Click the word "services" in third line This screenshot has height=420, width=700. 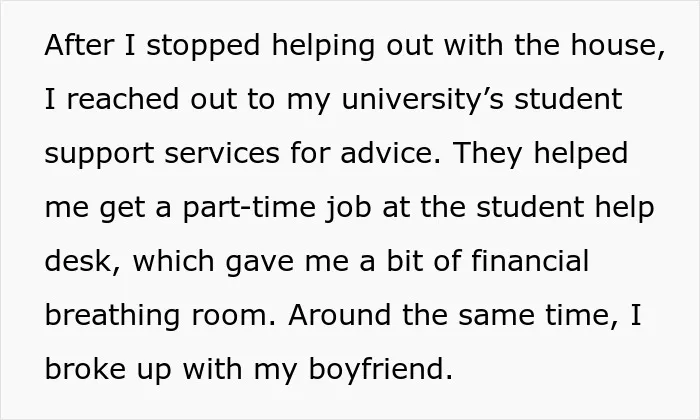[x=222, y=153]
